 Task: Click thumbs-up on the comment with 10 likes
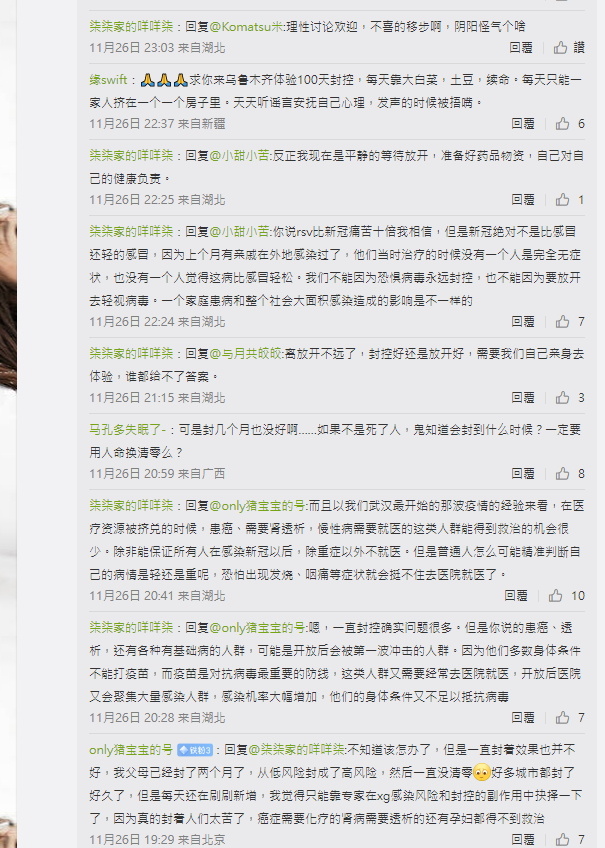point(555,596)
